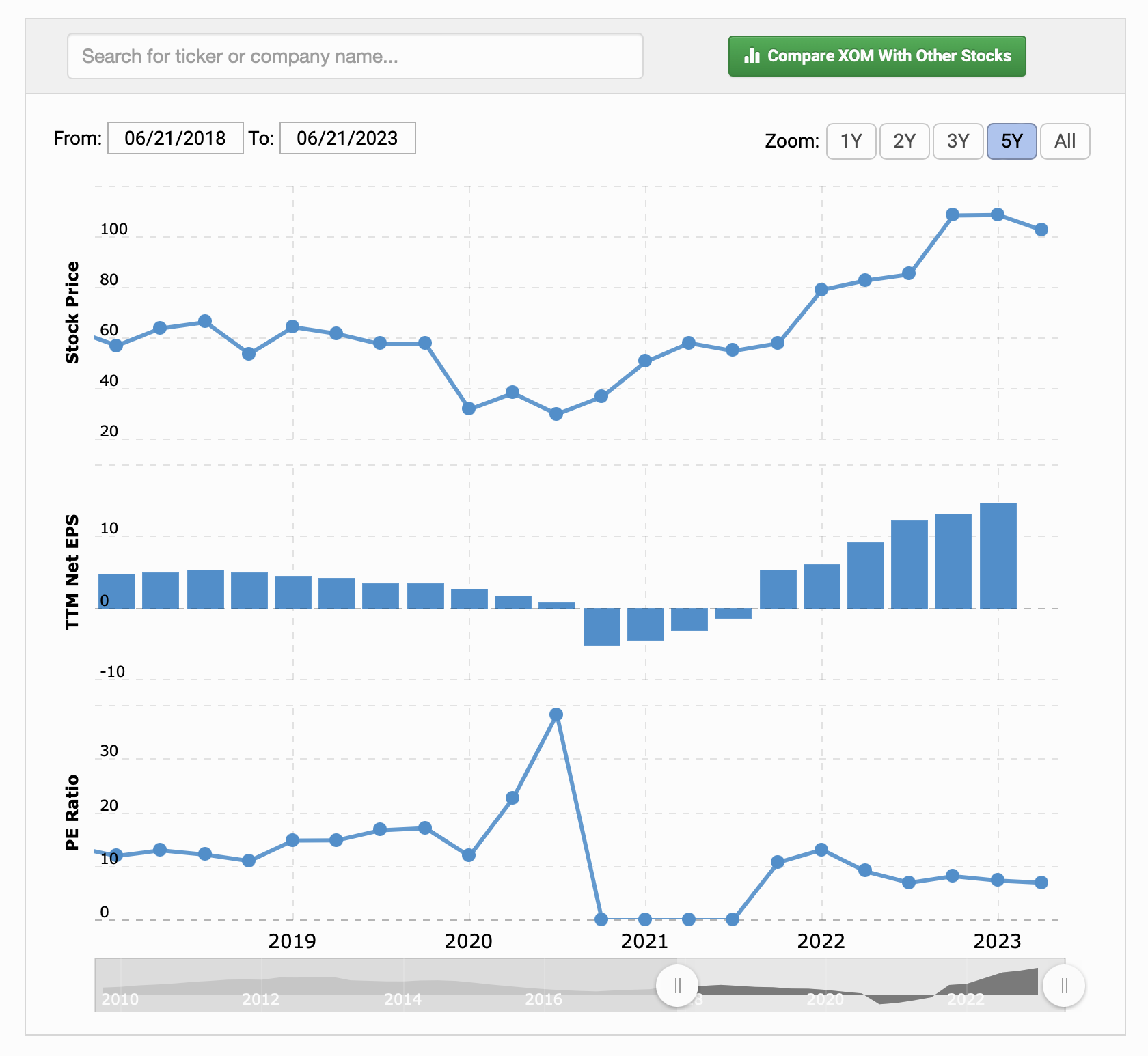Click the most negative EPS bar
Screen dimensions: 1148x1056
coord(601,626)
